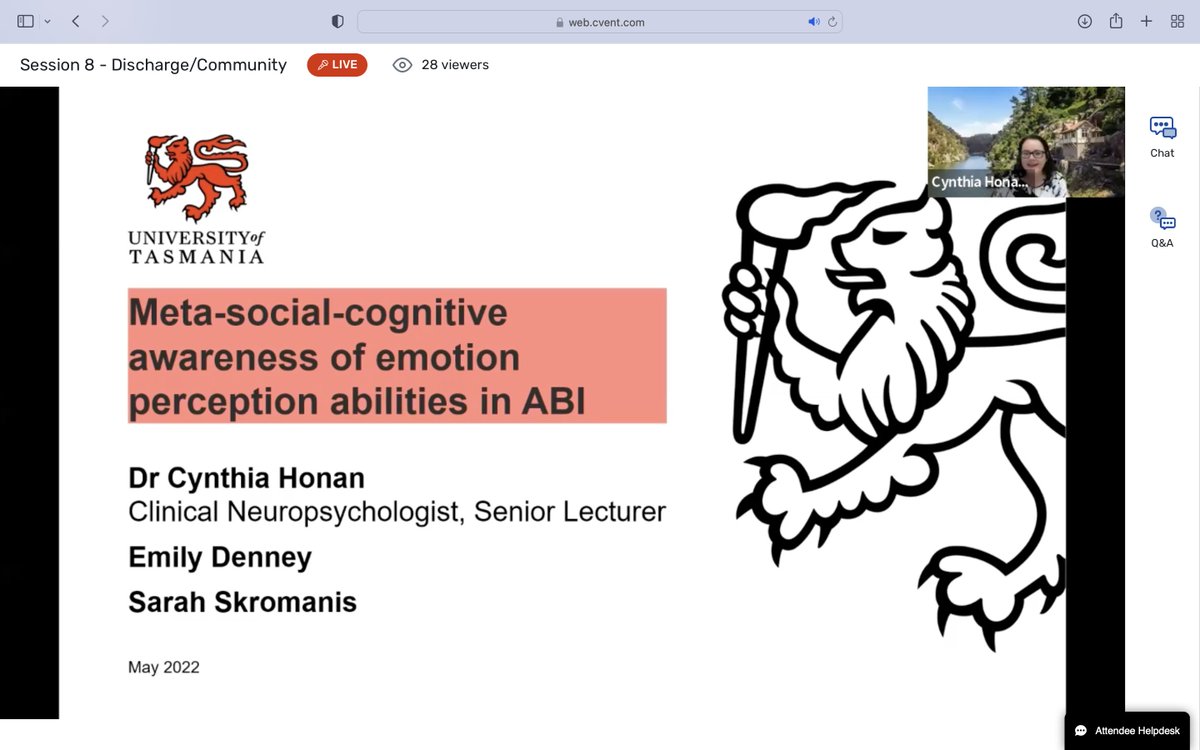Image resolution: width=1200 pixels, height=750 pixels.
Task: Click the web.cvent.com address bar
Action: tap(600, 22)
